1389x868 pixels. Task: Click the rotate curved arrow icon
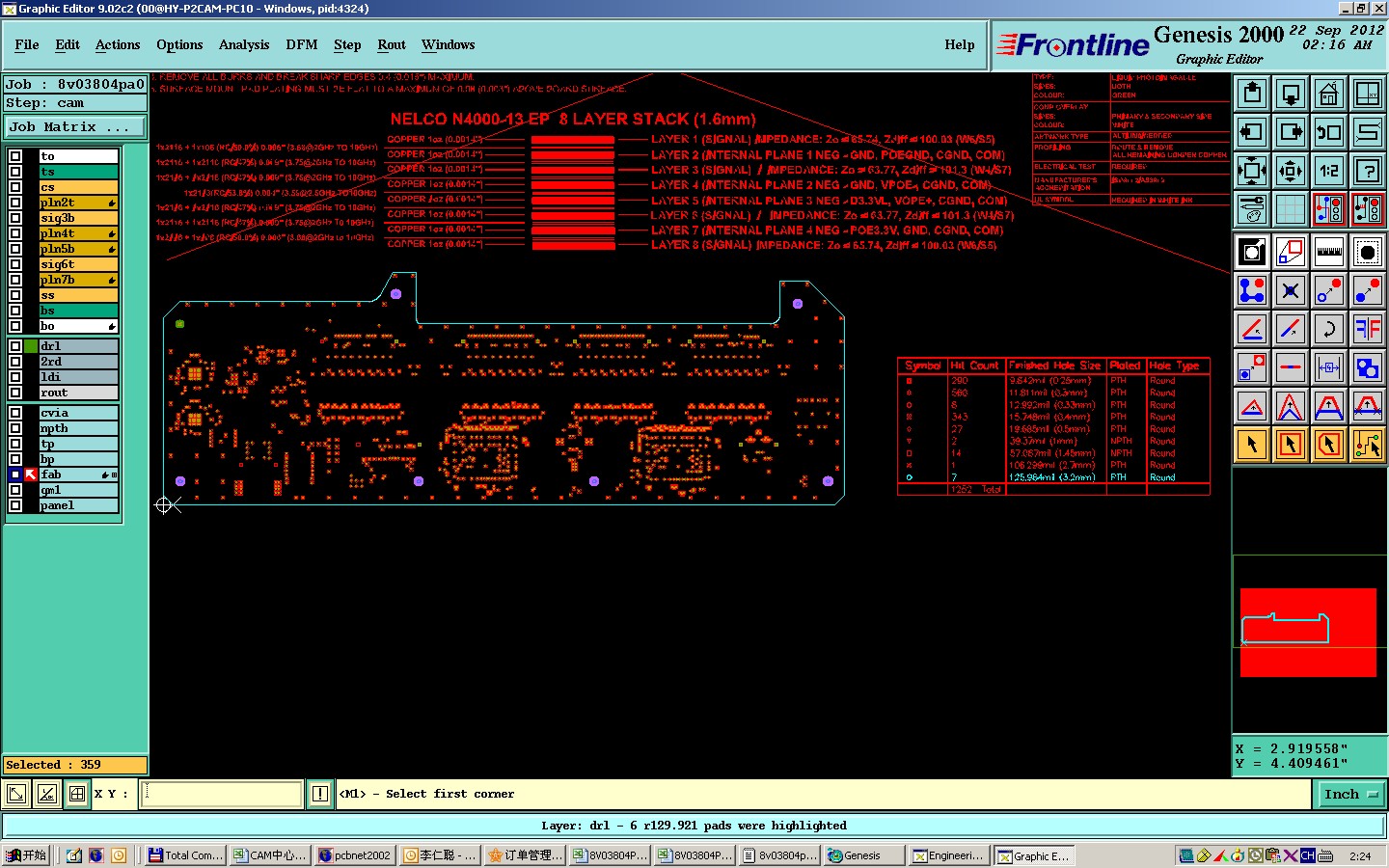1329,329
